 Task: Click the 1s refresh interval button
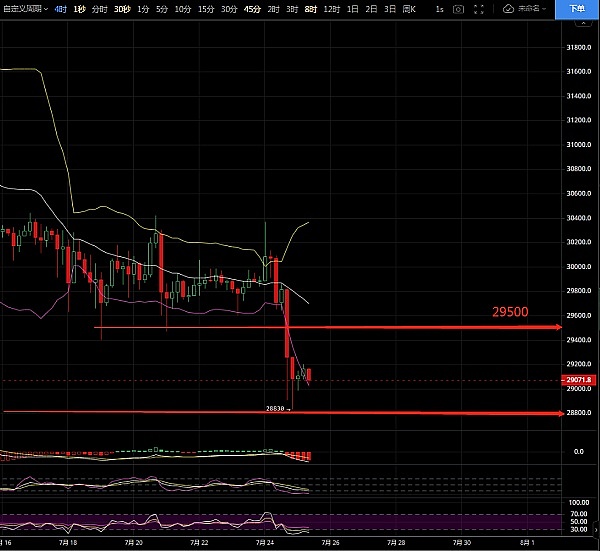tap(440, 9)
